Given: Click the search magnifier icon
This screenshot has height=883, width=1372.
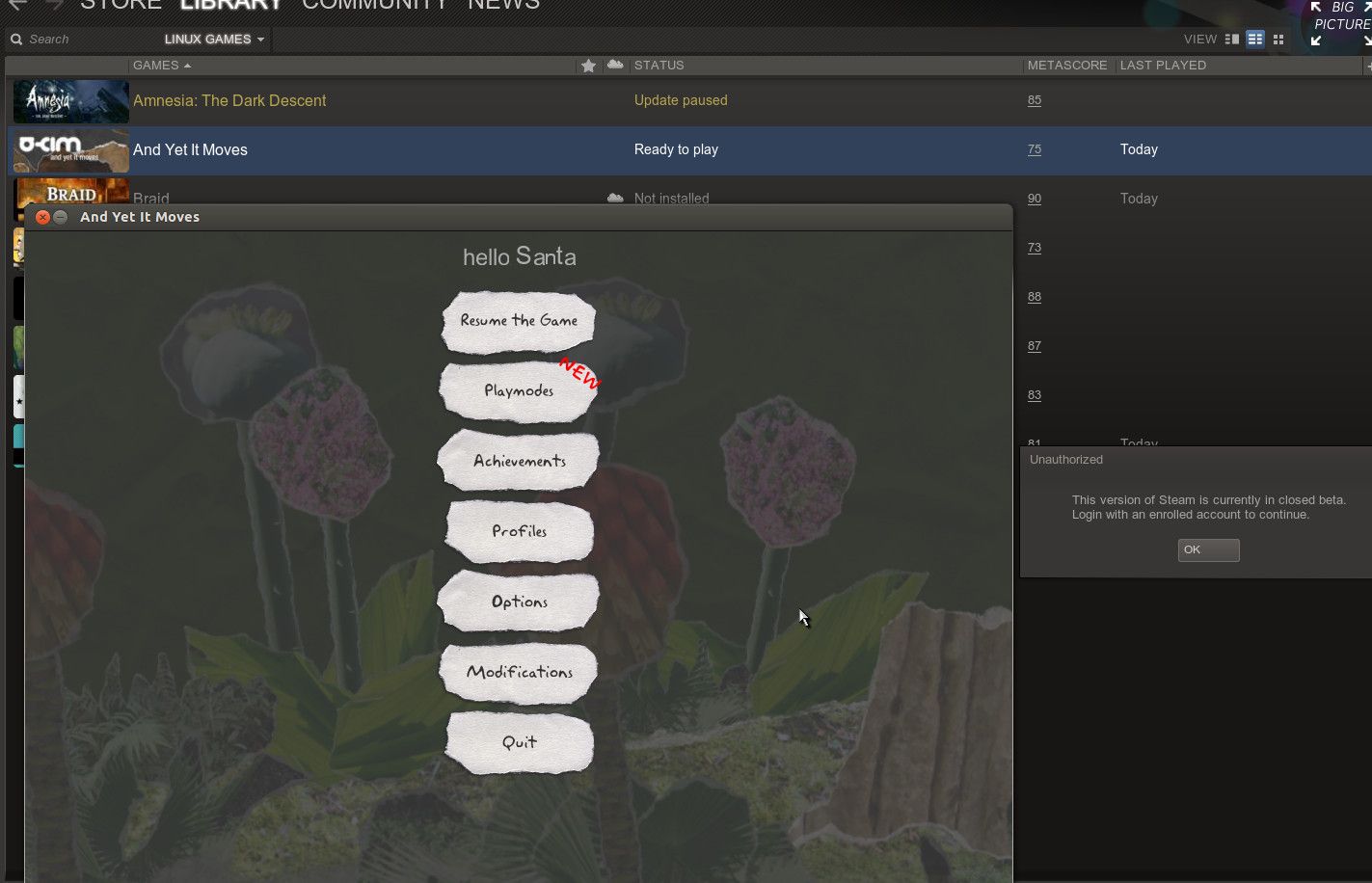Looking at the screenshot, I should pyautogui.click(x=15, y=40).
